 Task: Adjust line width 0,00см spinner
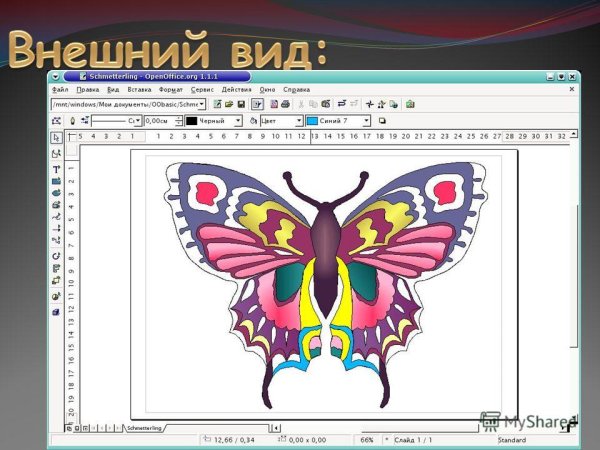pyautogui.click(x=179, y=121)
